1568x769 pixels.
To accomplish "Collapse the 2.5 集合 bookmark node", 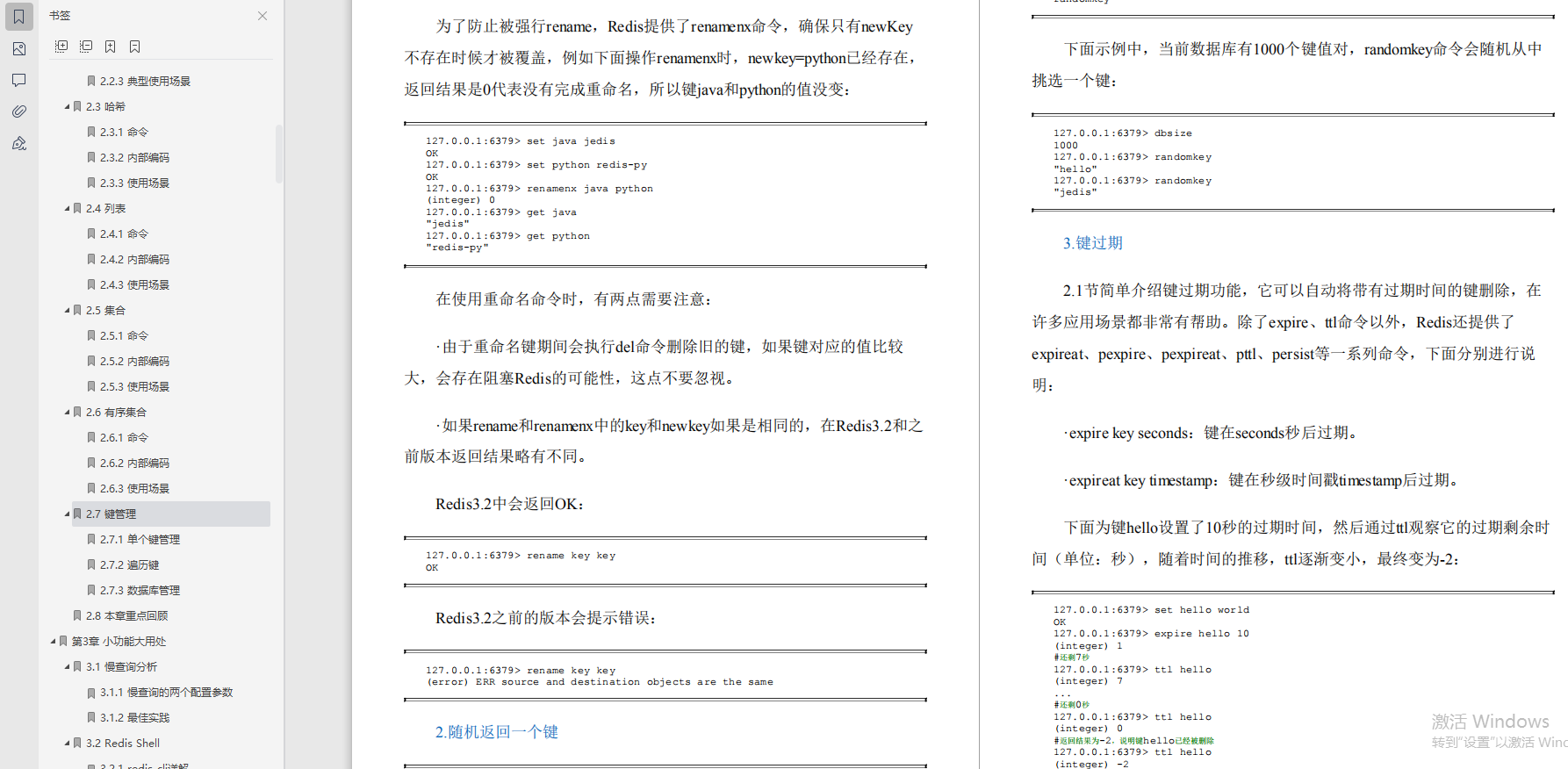I will (x=67, y=310).
